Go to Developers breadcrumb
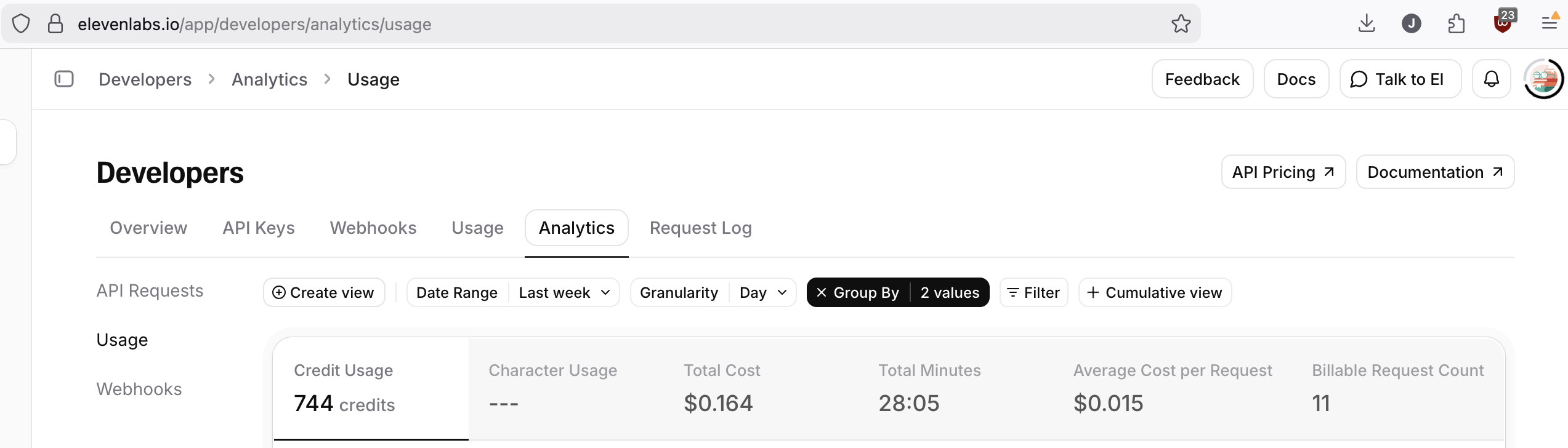 point(145,79)
